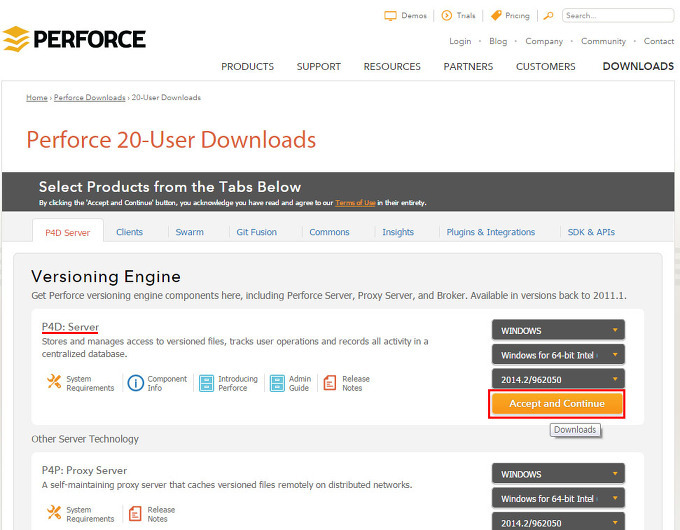Image resolution: width=680 pixels, height=530 pixels.
Task: Open P4P platform dropdown showing WINDOWS
Action: pyautogui.click(x=558, y=474)
